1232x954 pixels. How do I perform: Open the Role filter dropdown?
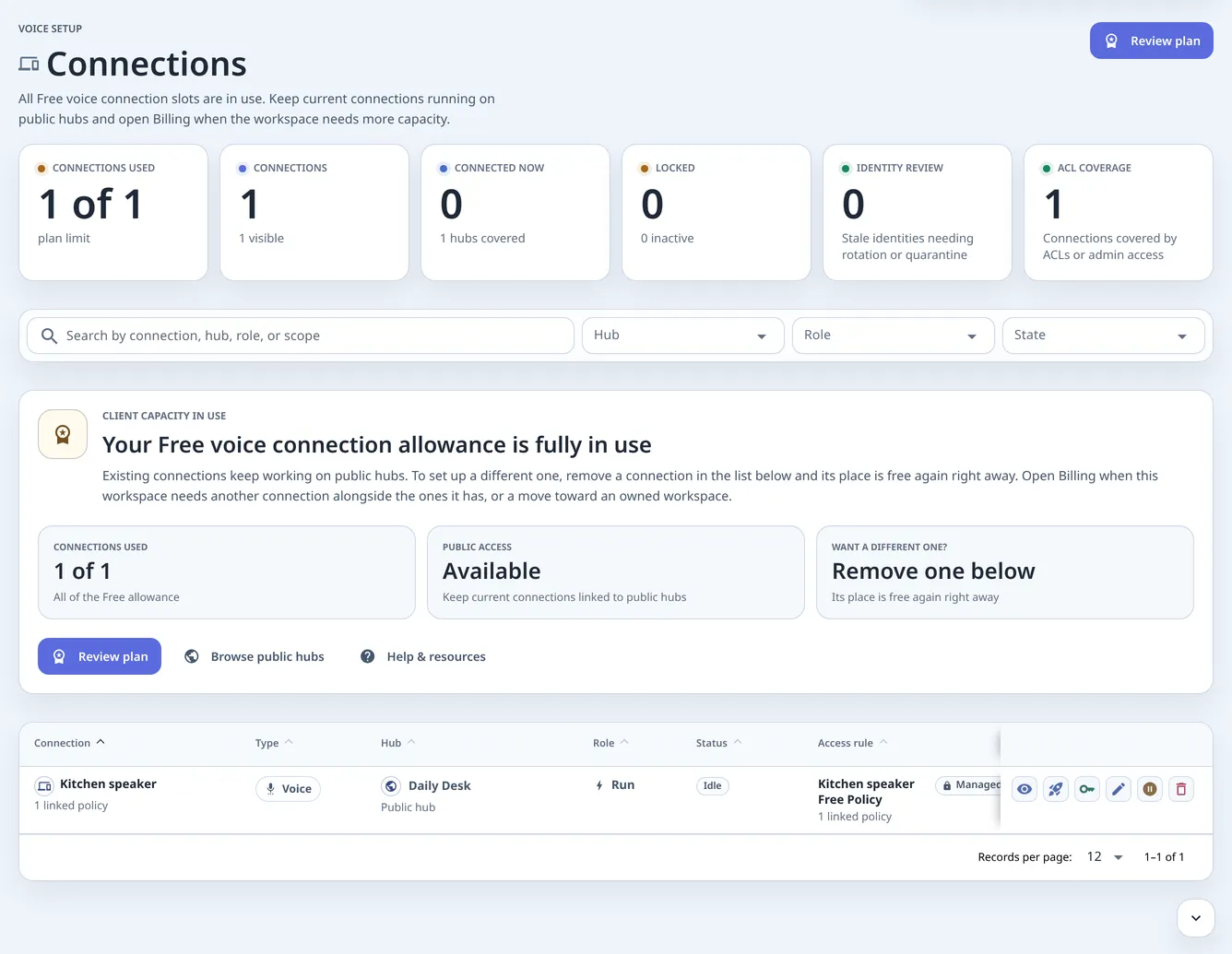pyautogui.click(x=894, y=336)
